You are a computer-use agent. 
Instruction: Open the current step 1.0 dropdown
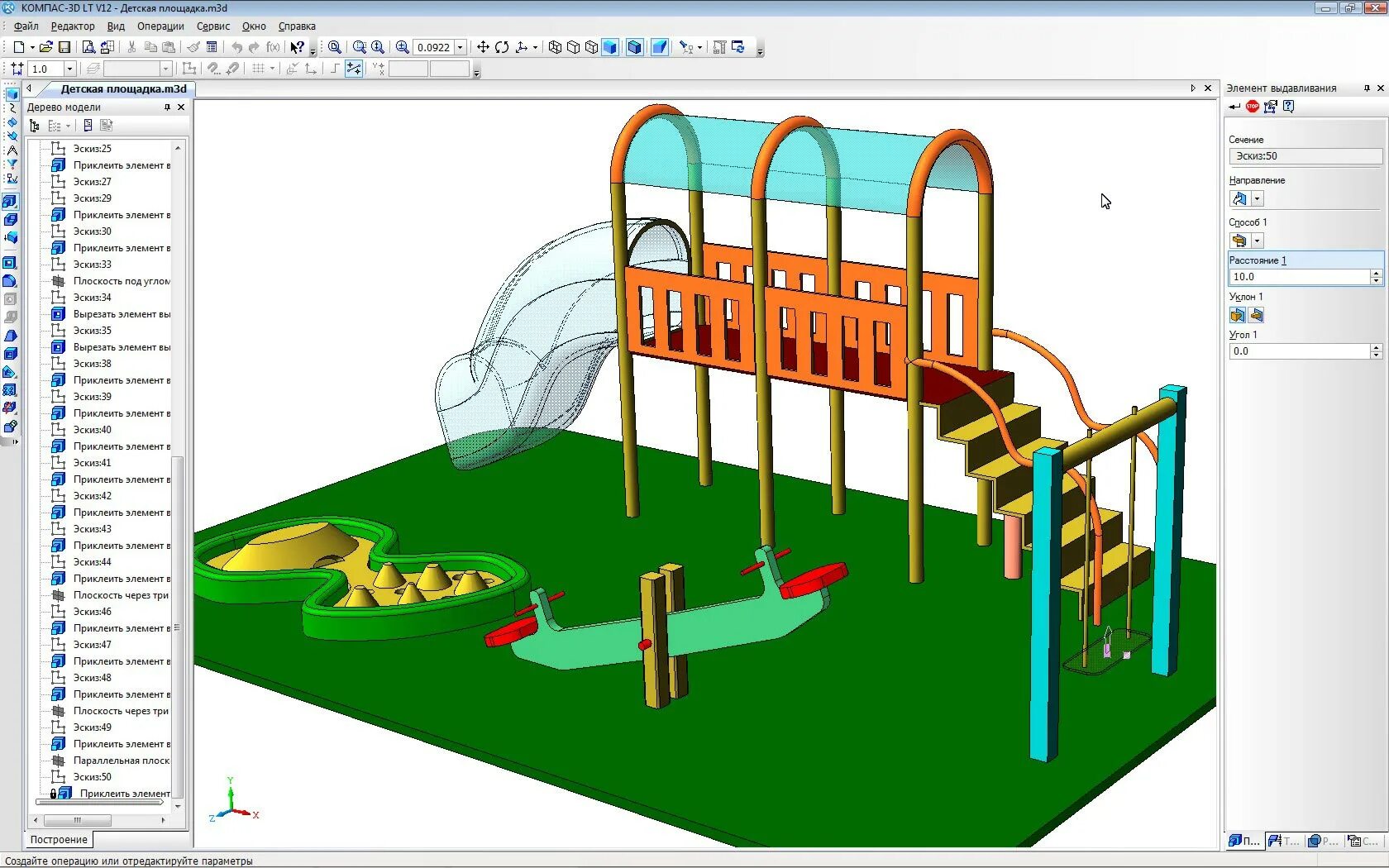pyautogui.click(x=69, y=69)
